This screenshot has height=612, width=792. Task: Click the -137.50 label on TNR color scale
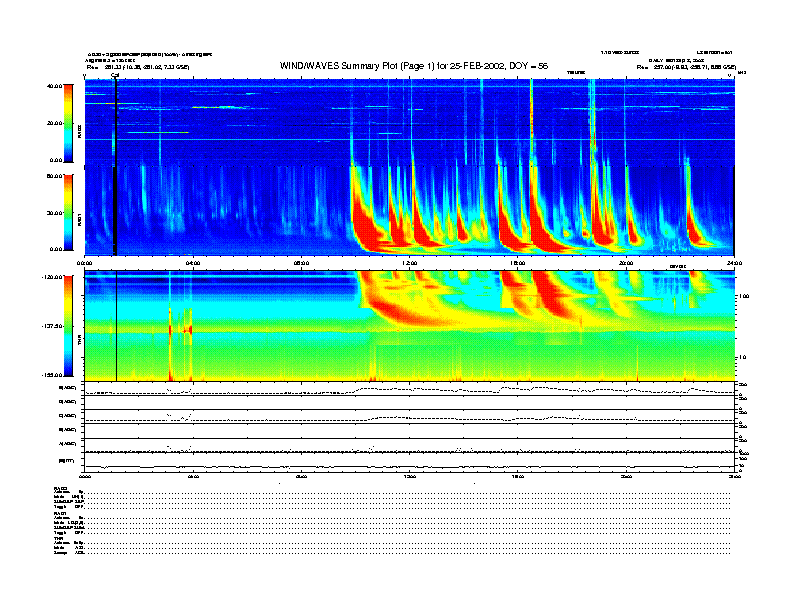pos(52,326)
